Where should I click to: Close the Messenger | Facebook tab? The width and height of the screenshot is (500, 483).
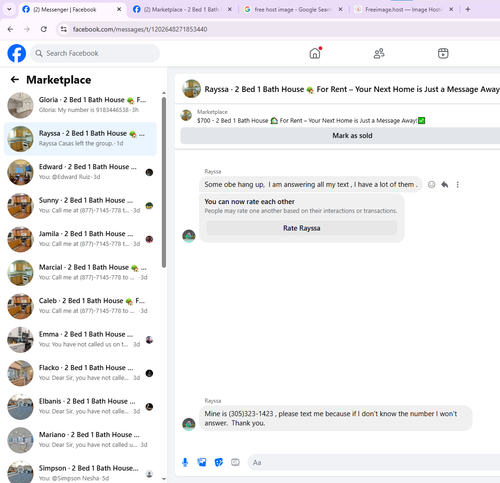pyautogui.click(x=119, y=9)
